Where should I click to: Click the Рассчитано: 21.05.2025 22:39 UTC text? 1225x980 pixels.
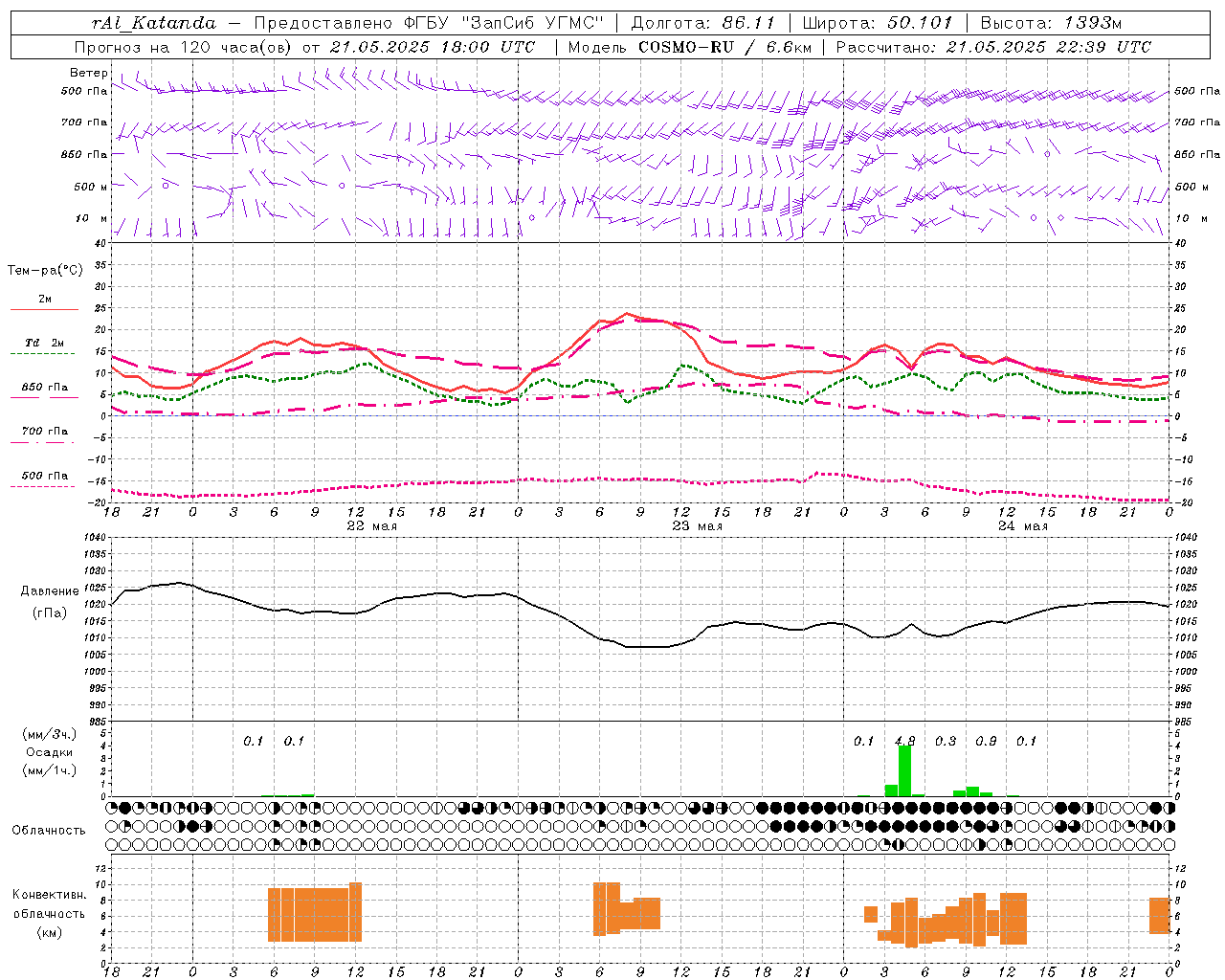(x=993, y=47)
